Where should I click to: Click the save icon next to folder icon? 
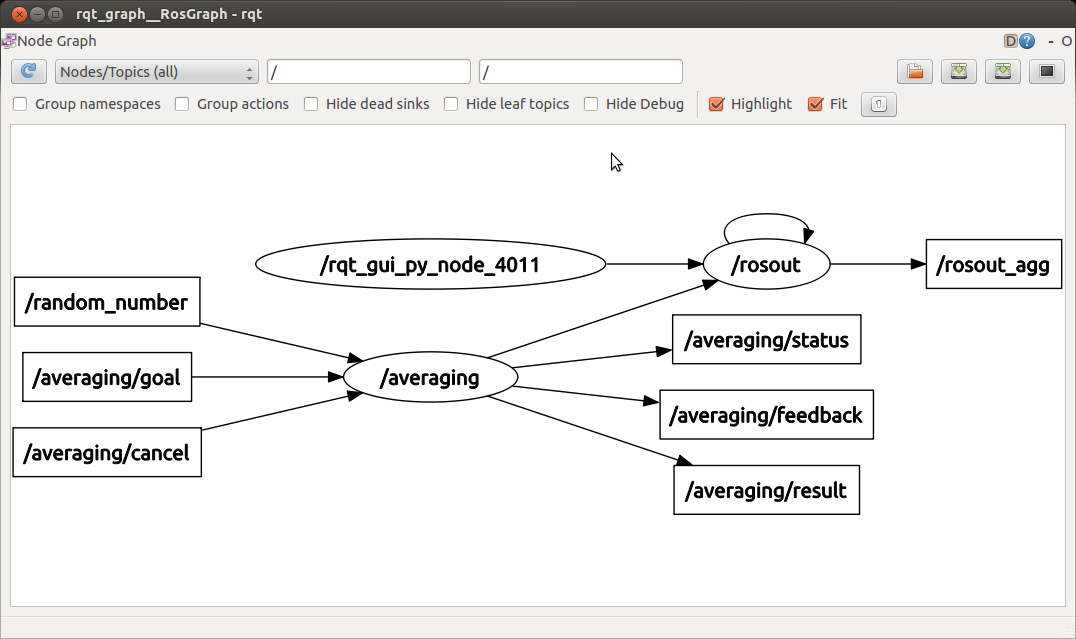959,72
